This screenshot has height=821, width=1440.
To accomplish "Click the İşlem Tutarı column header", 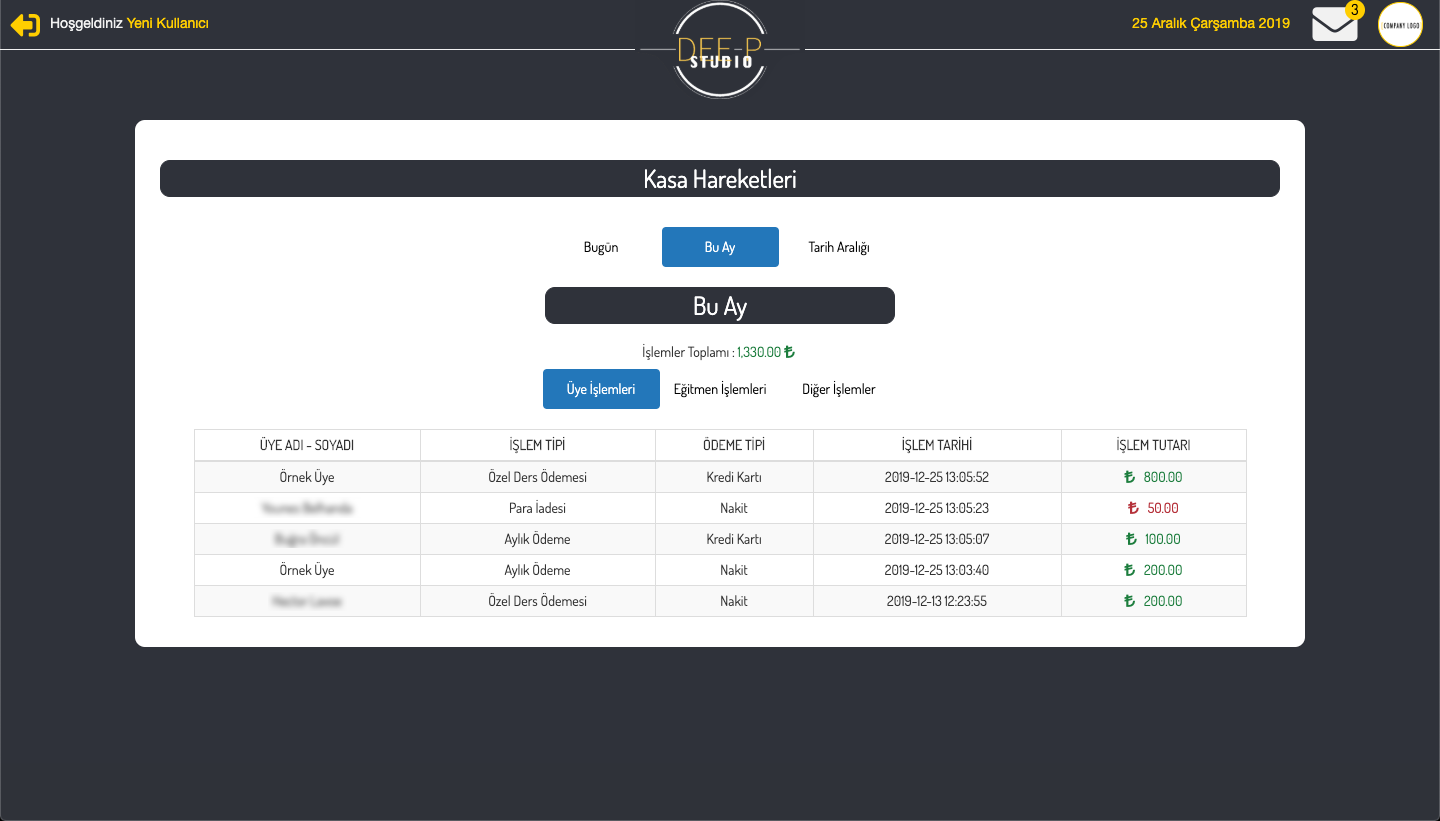I will tap(1153, 445).
